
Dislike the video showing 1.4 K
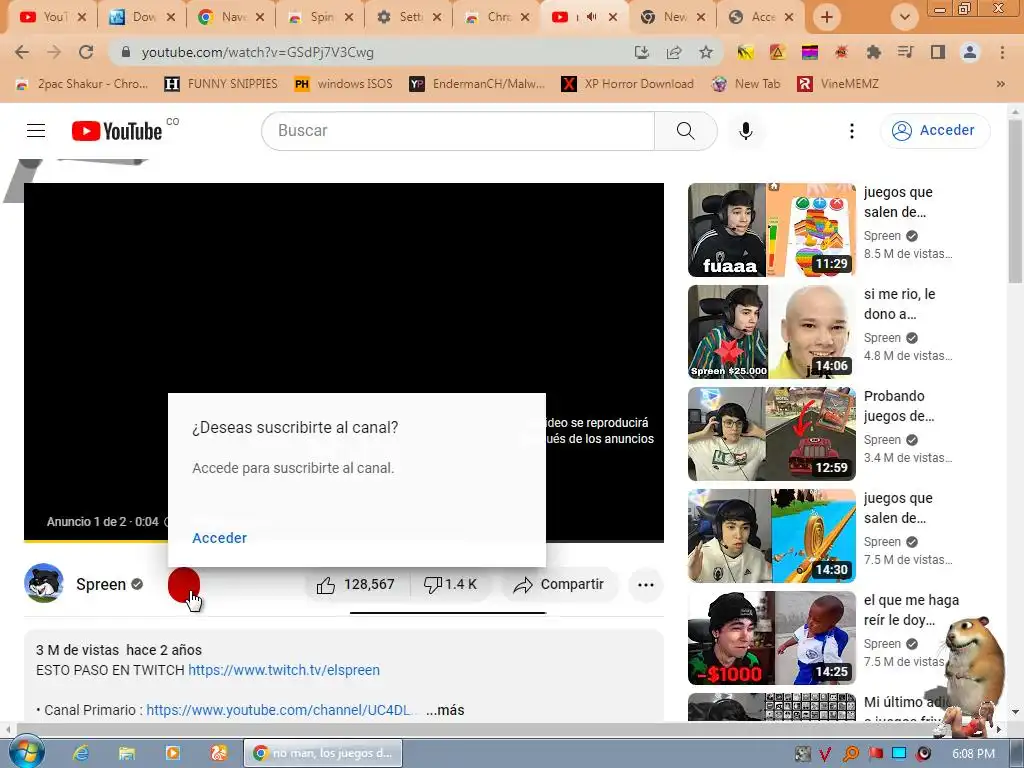click(450, 584)
